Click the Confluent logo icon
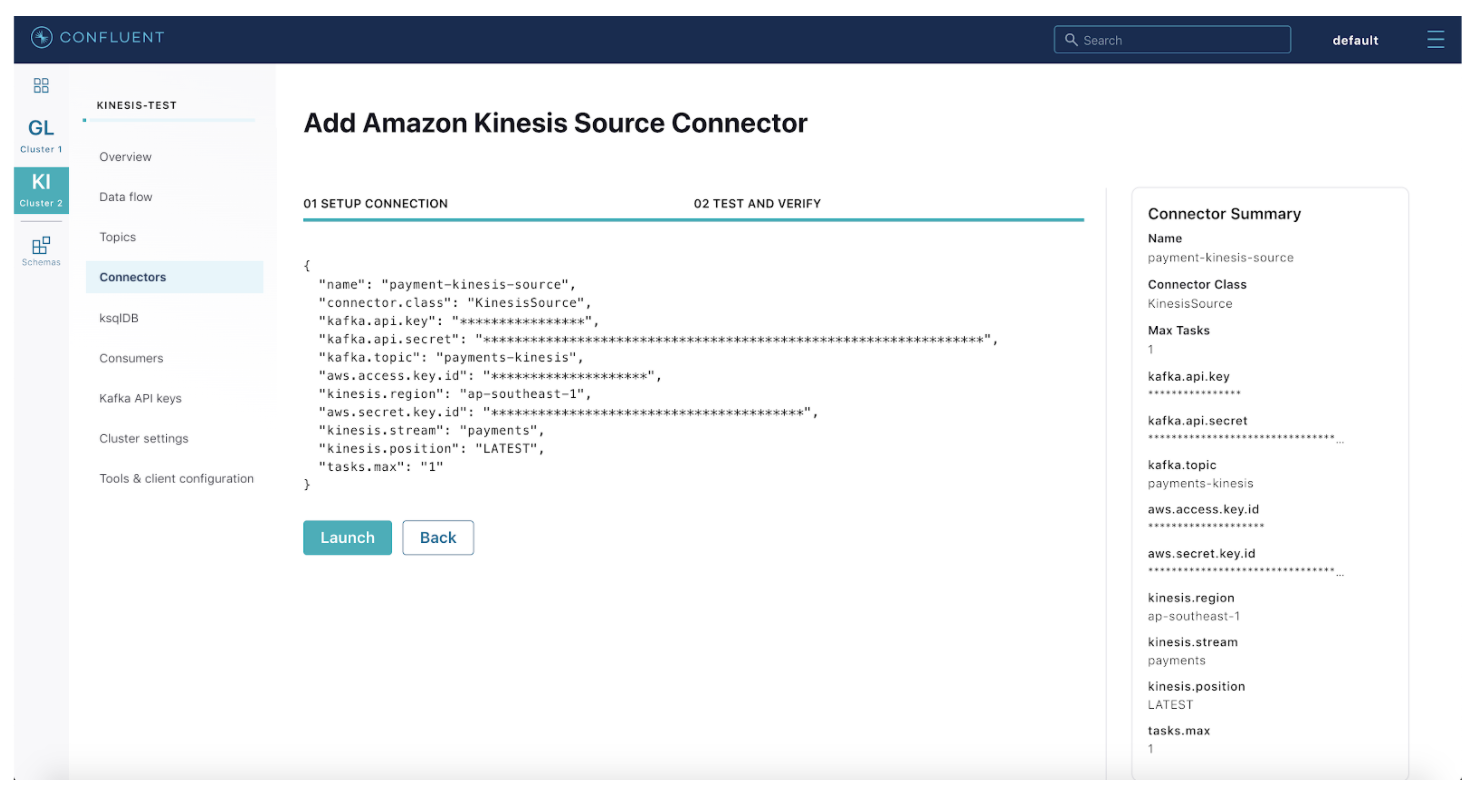Screen dimensions: 1484x804 pos(42,38)
